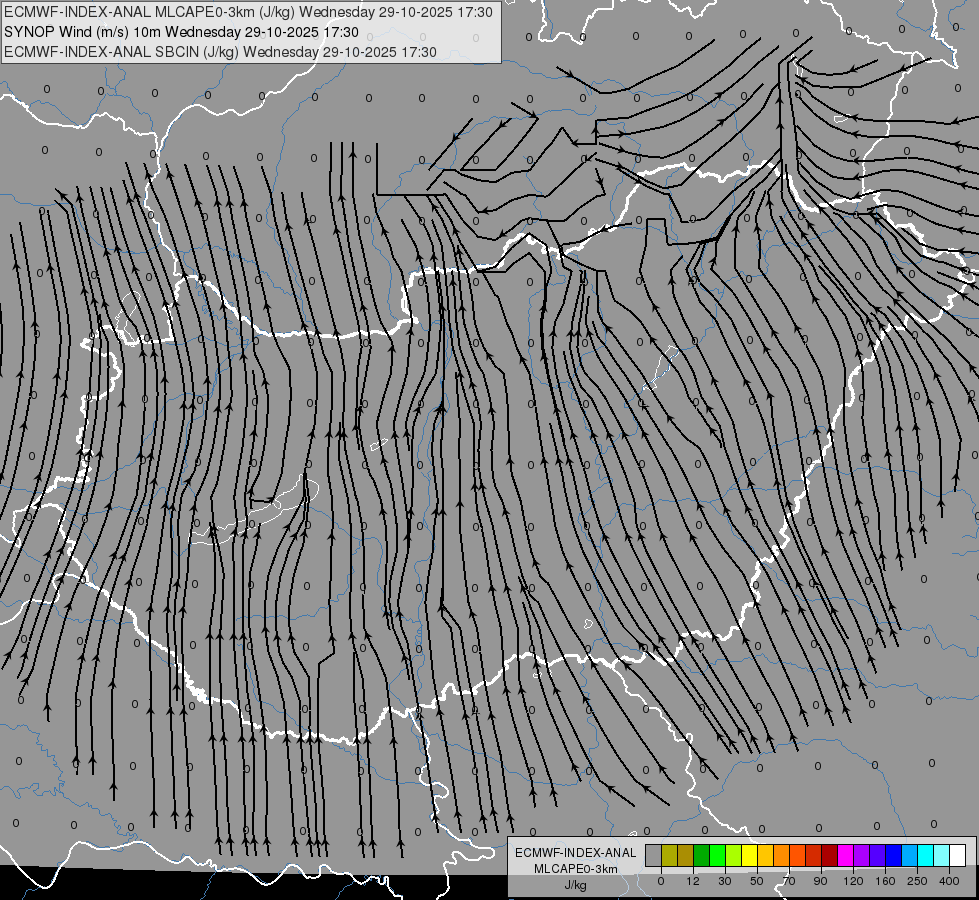The image size is (979, 900).
Task: Click the legend scale value 30
Action: 725,881
